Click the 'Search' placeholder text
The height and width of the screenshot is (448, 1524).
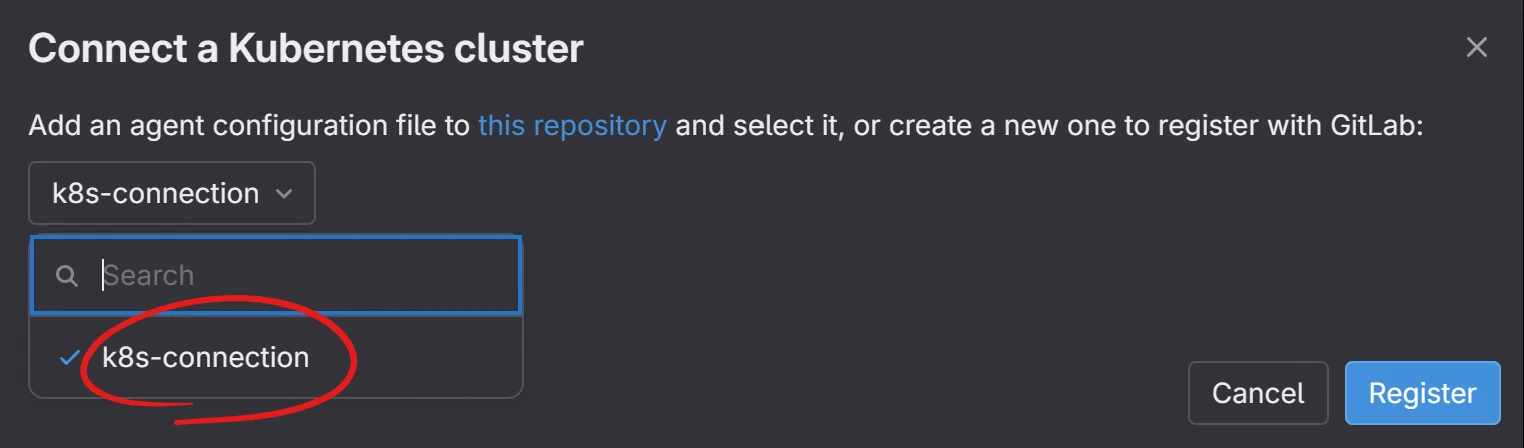pos(150,276)
